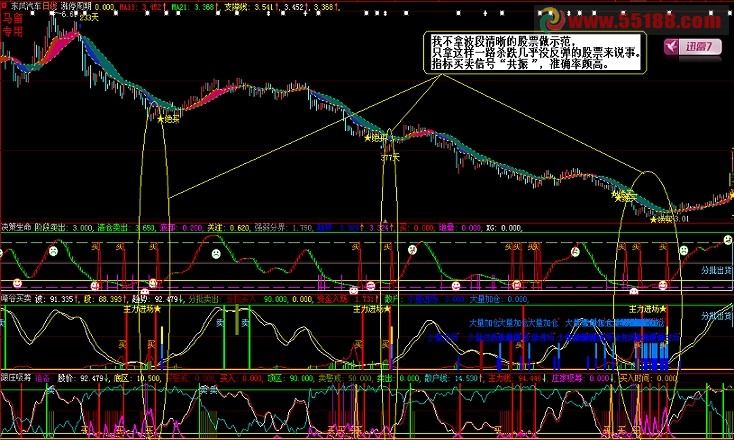Click the 段: 88.393 value
The height and width of the screenshot is (440, 734).
click(x=104, y=299)
